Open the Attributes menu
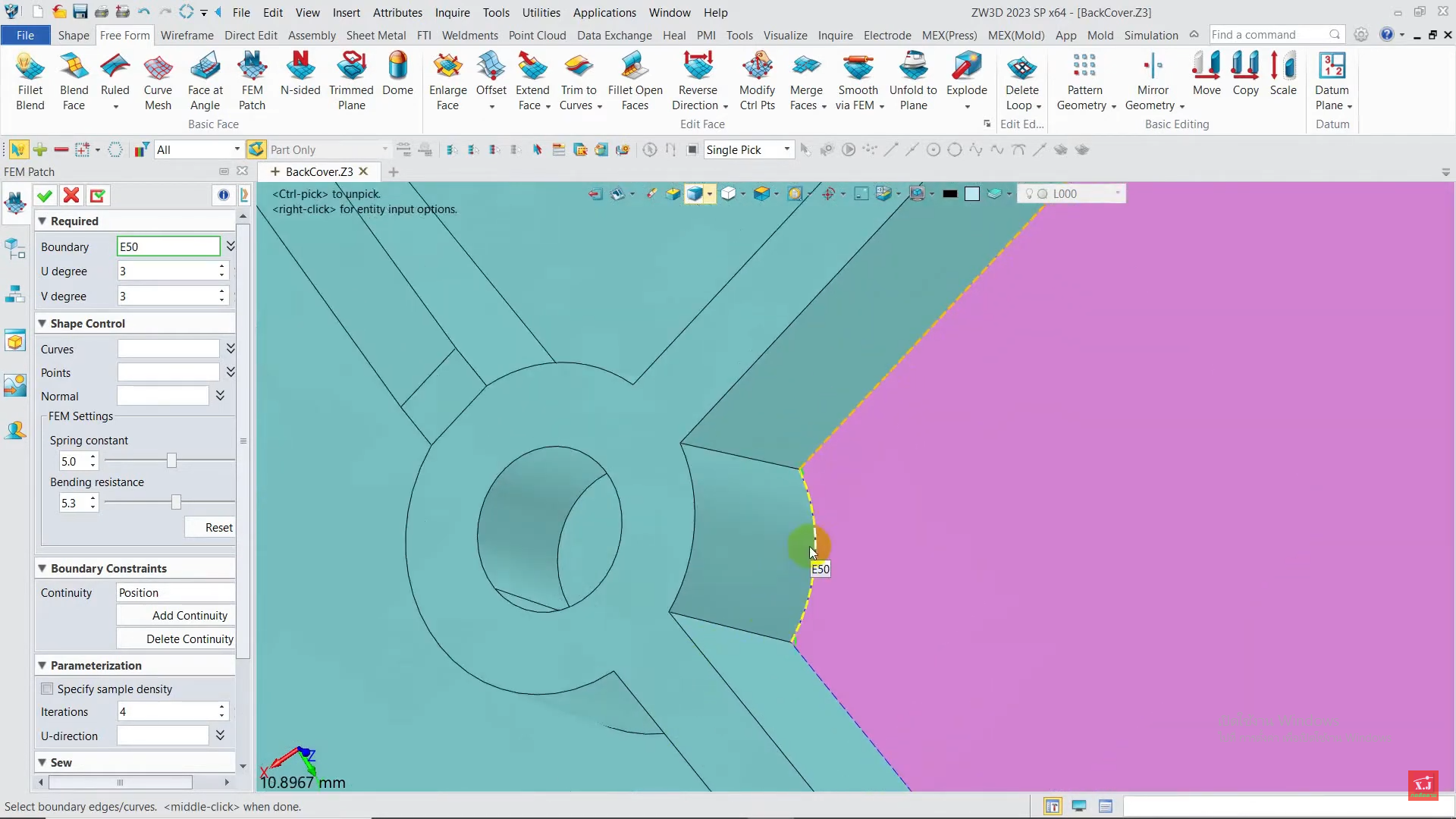Screen dimensions: 1456x819 (397, 12)
